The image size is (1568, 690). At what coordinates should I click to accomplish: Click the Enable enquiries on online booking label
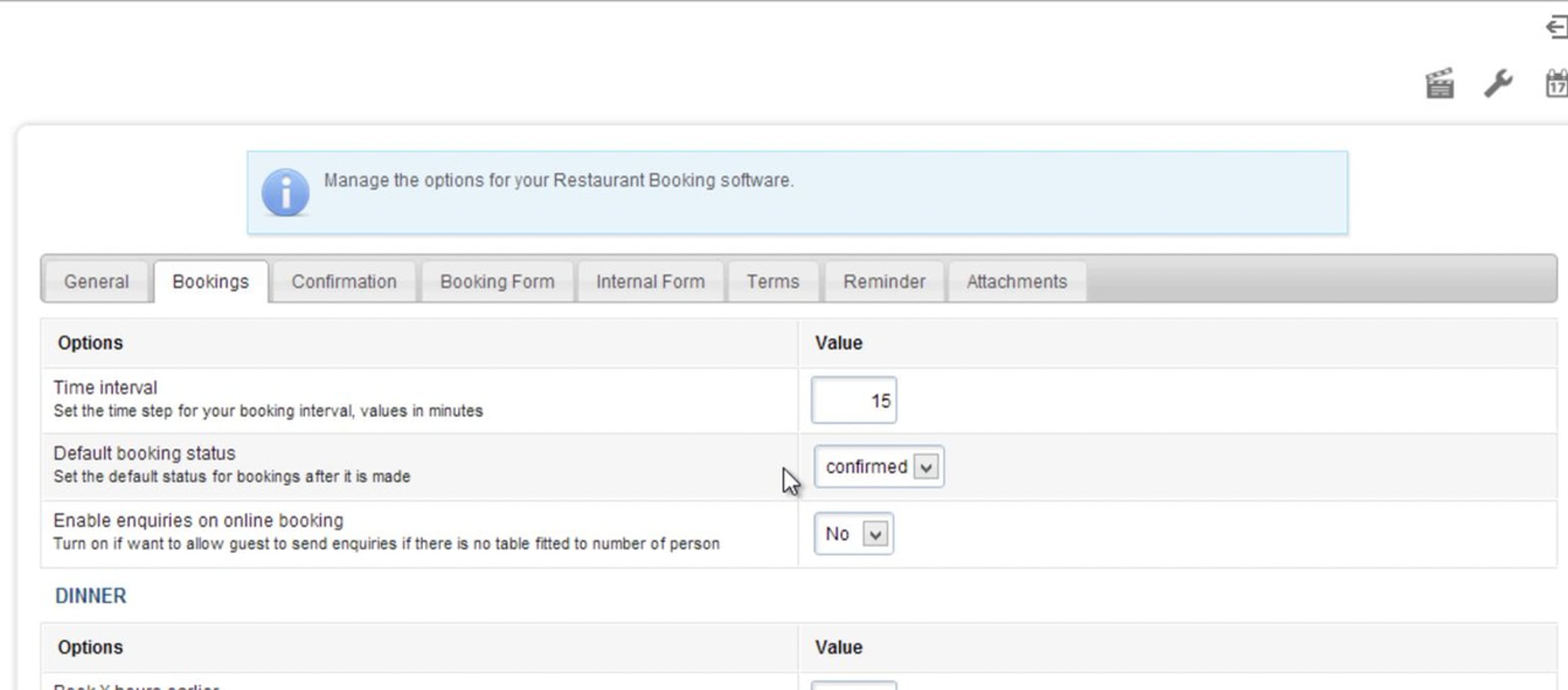(198, 521)
